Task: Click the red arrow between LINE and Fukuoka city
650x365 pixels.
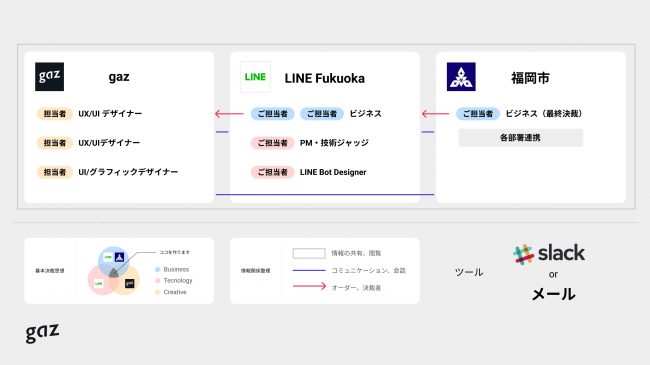Action: click(435, 114)
